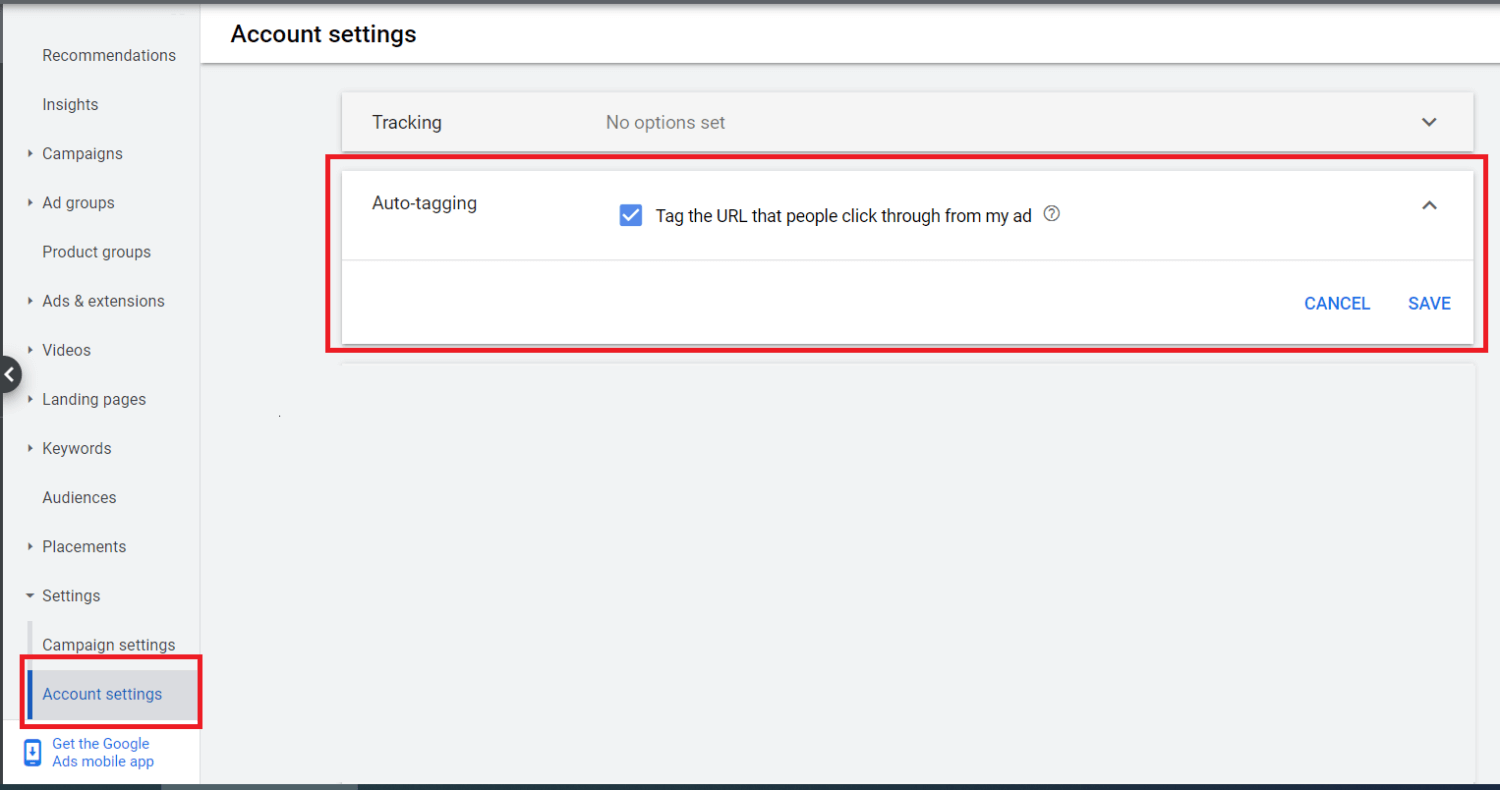Click the 'Get the Google Ads mobile app' link
Viewport: 1500px width, 790px height.
(x=100, y=752)
